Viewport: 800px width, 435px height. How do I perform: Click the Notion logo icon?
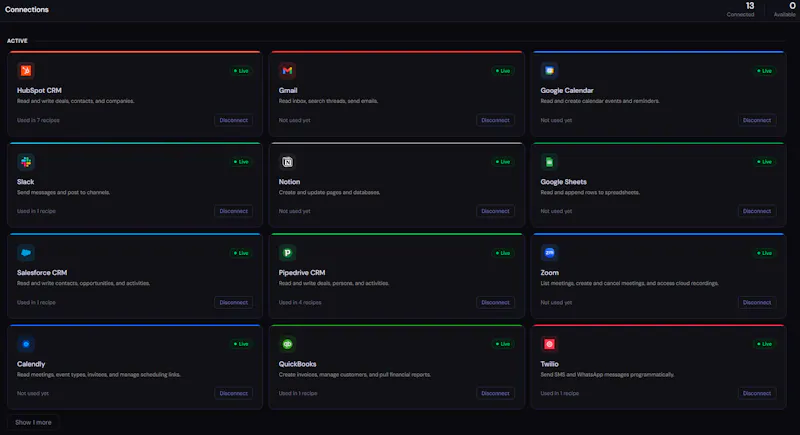(x=287, y=162)
